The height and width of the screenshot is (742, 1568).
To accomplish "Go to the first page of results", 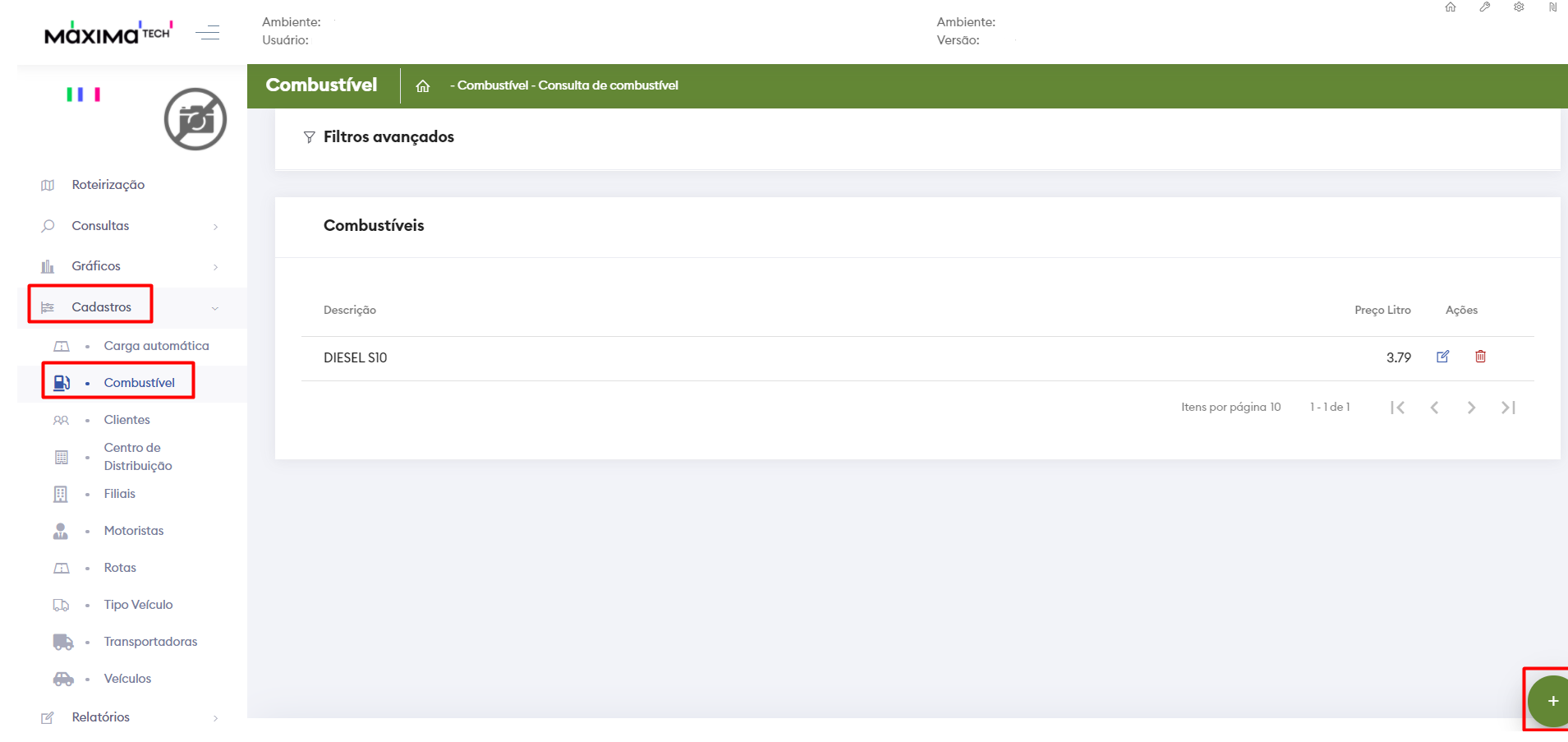I will [1398, 408].
